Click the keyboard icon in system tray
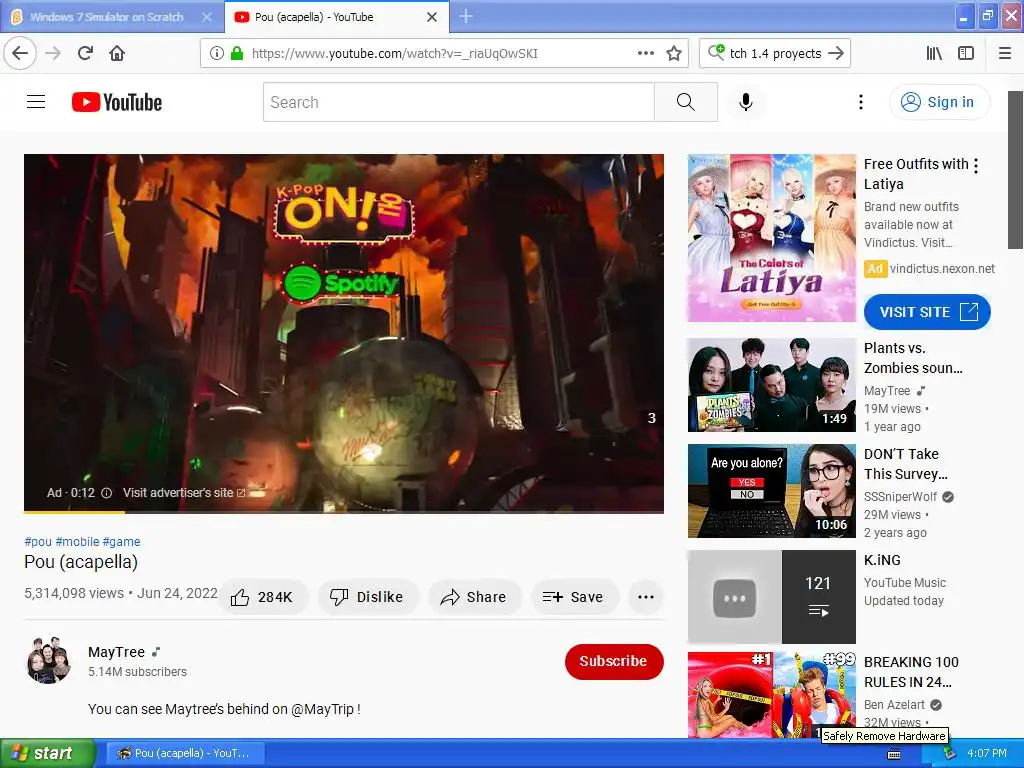 tap(894, 754)
